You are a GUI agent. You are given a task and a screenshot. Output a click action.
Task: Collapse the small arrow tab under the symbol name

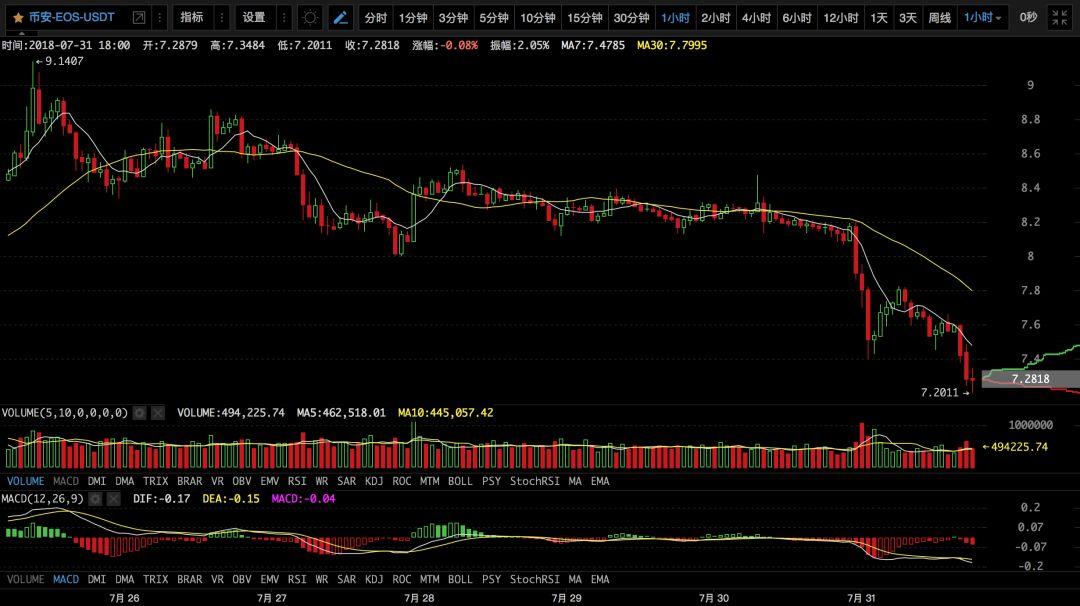pyautogui.click(x=21, y=33)
